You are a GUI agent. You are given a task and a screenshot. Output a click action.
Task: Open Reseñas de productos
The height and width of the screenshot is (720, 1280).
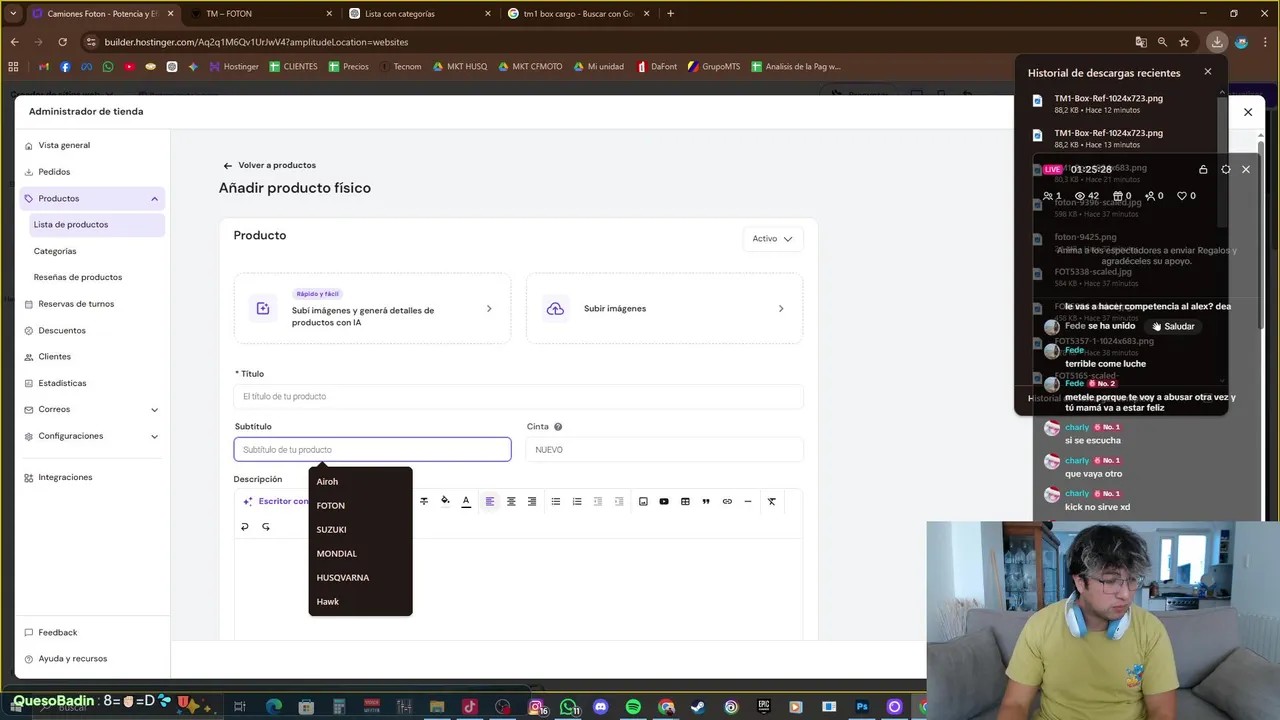[x=78, y=277]
